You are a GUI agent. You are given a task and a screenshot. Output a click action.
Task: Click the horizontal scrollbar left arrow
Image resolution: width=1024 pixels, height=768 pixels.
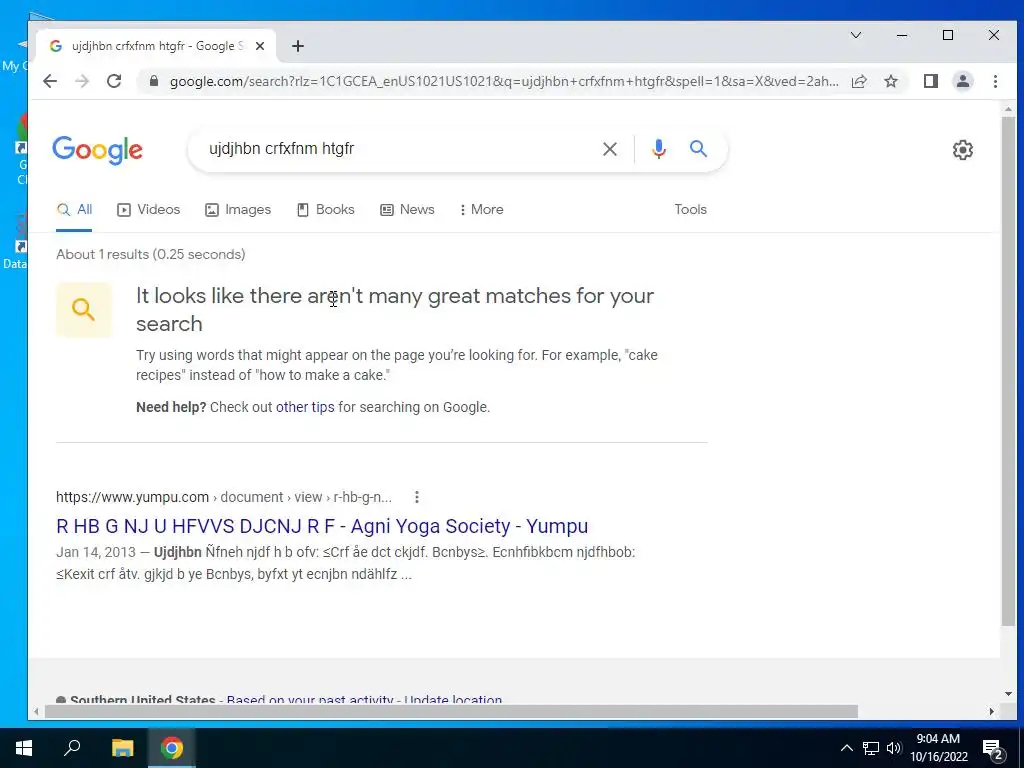pos(36,711)
